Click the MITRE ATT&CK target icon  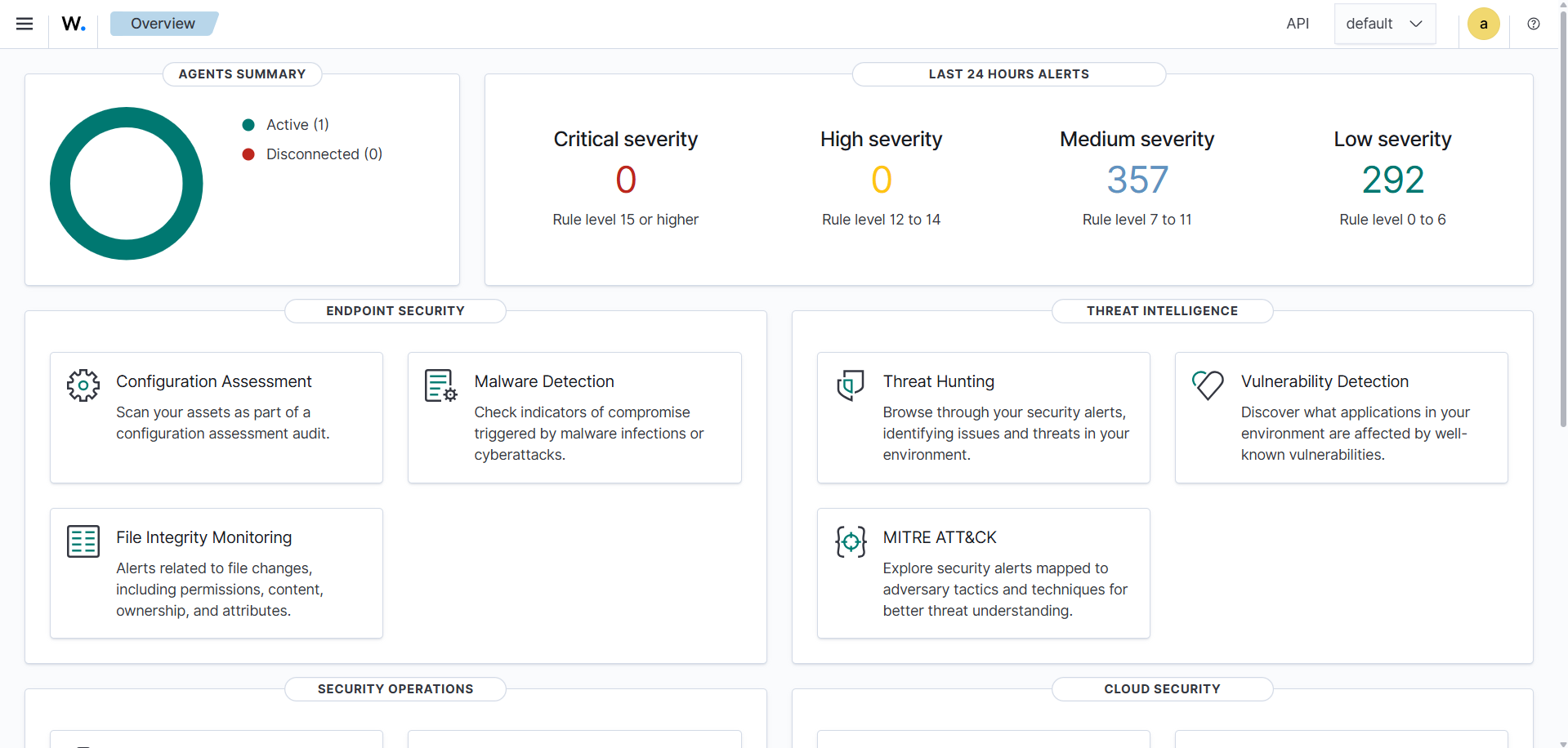[851, 541]
